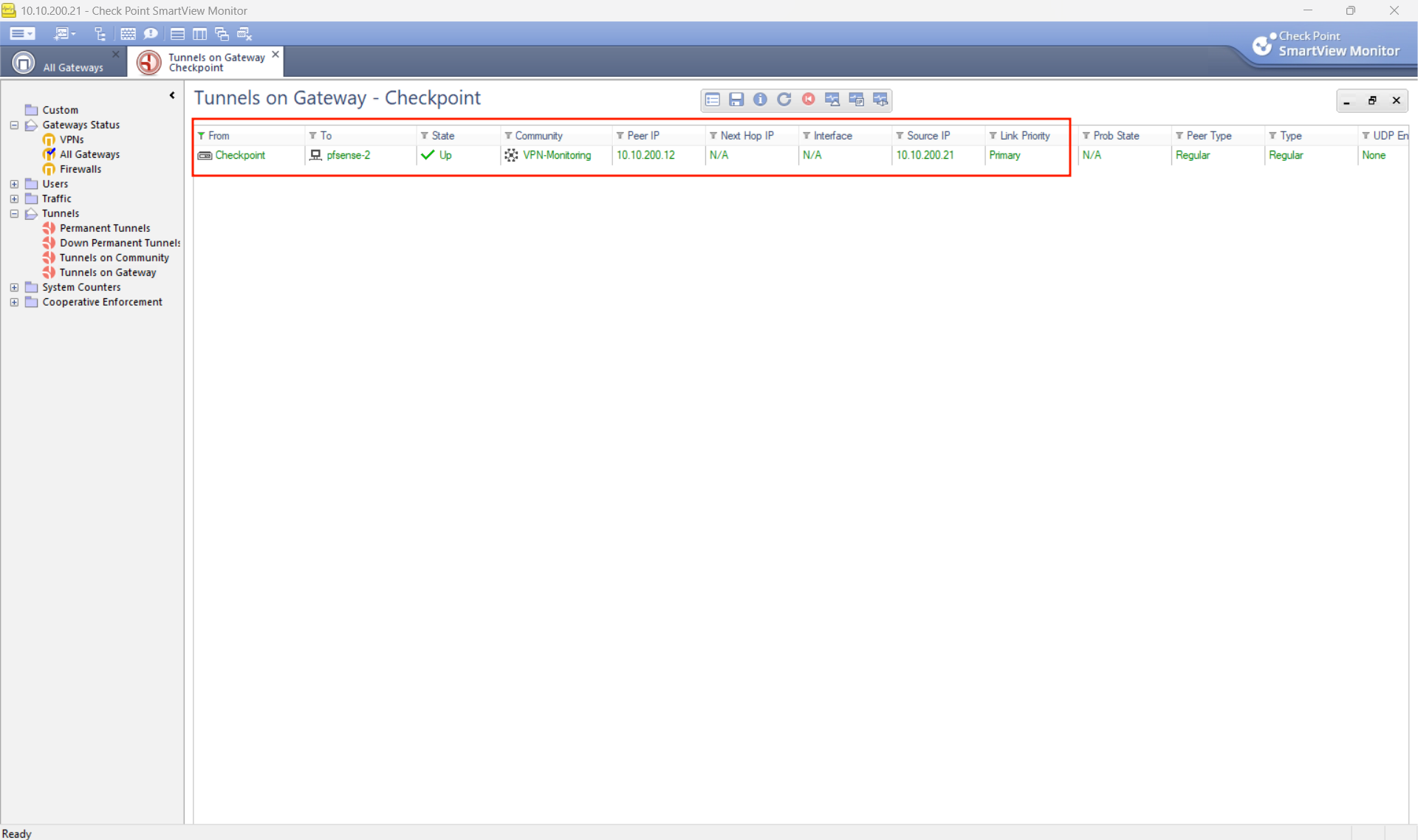Viewport: 1418px width, 840px height.
Task: Click the Interface column header
Action: pyautogui.click(x=845, y=136)
